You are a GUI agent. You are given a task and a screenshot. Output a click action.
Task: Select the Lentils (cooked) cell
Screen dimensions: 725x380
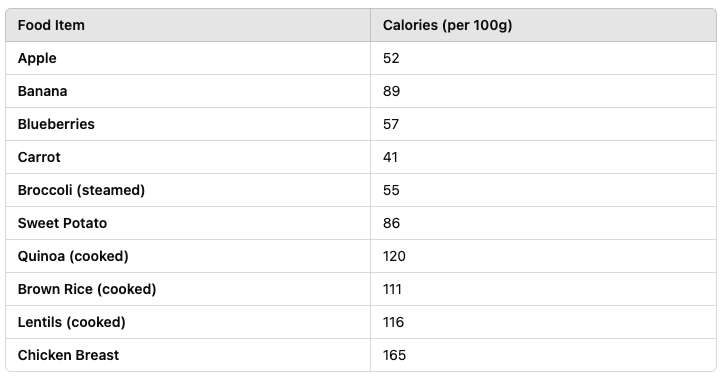188,322
